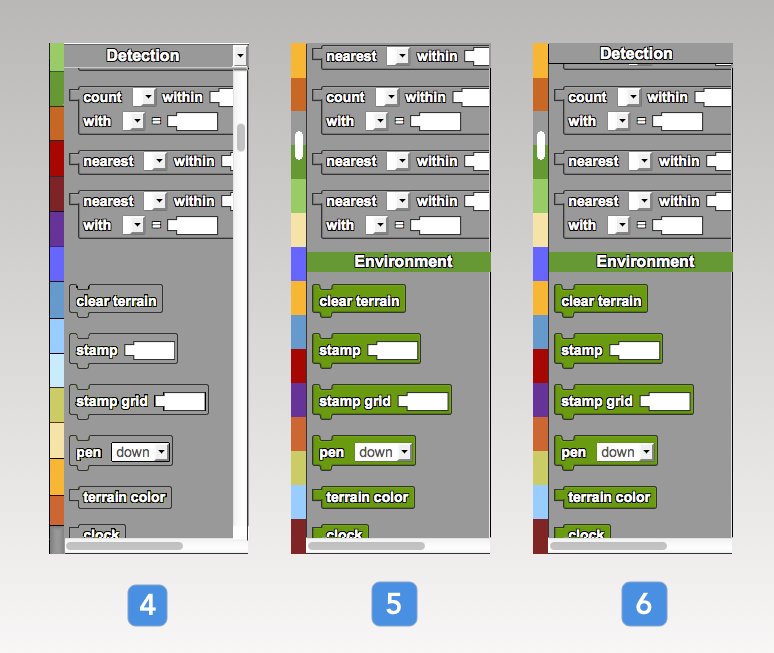Click stamp block's input field in right panel
This screenshot has width=774, height=653.
[635, 351]
